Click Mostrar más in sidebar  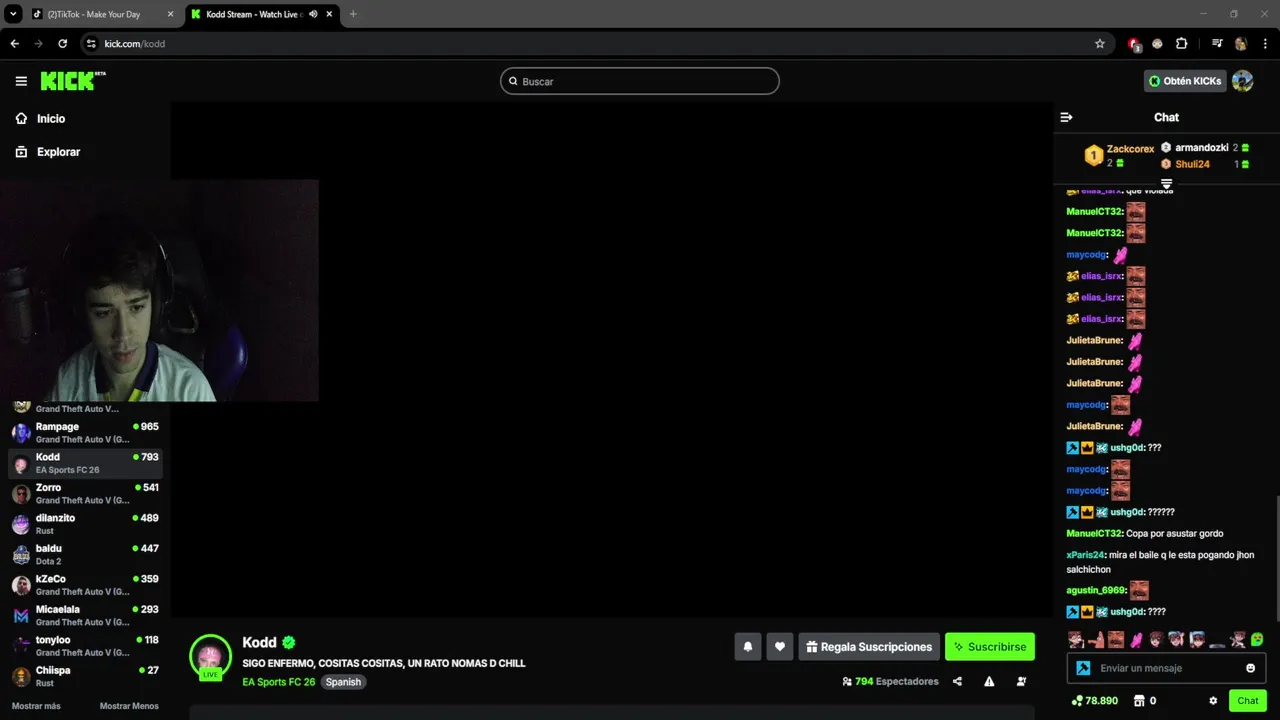click(36, 706)
